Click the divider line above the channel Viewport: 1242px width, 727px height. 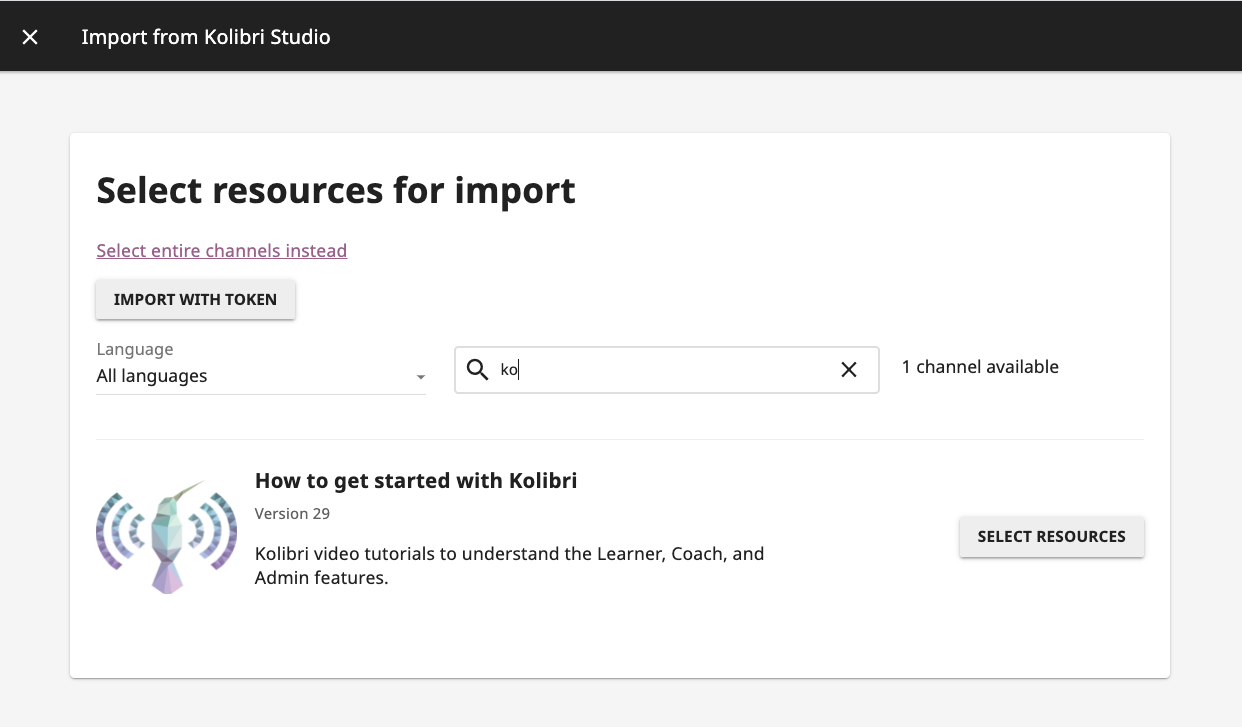pyautogui.click(x=620, y=440)
